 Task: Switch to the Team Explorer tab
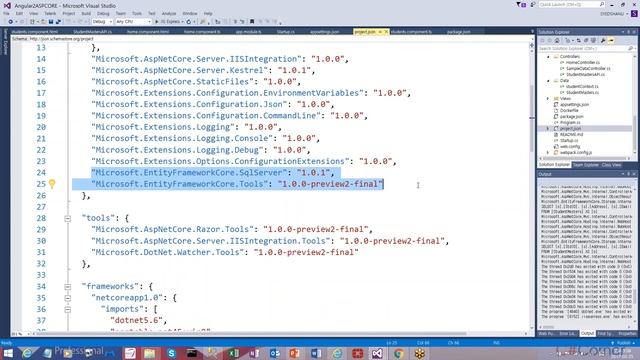click(585, 165)
